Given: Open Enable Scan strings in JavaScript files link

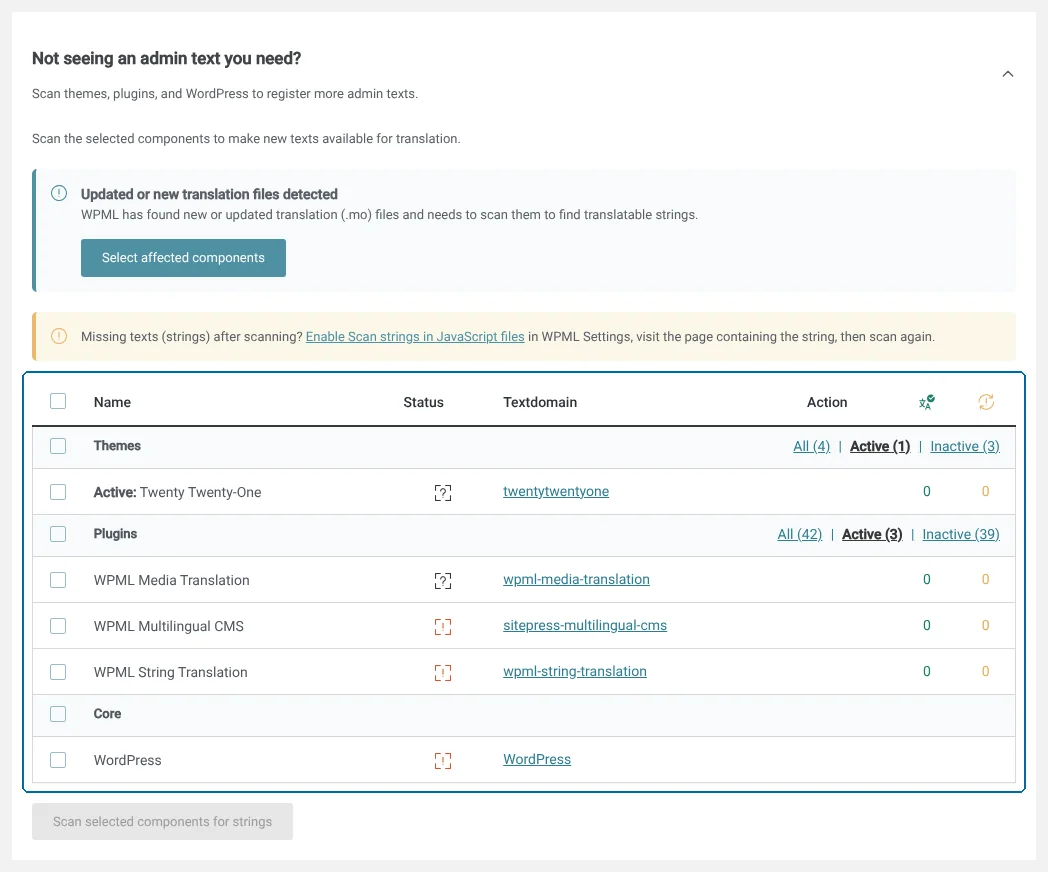Looking at the screenshot, I should coord(415,337).
